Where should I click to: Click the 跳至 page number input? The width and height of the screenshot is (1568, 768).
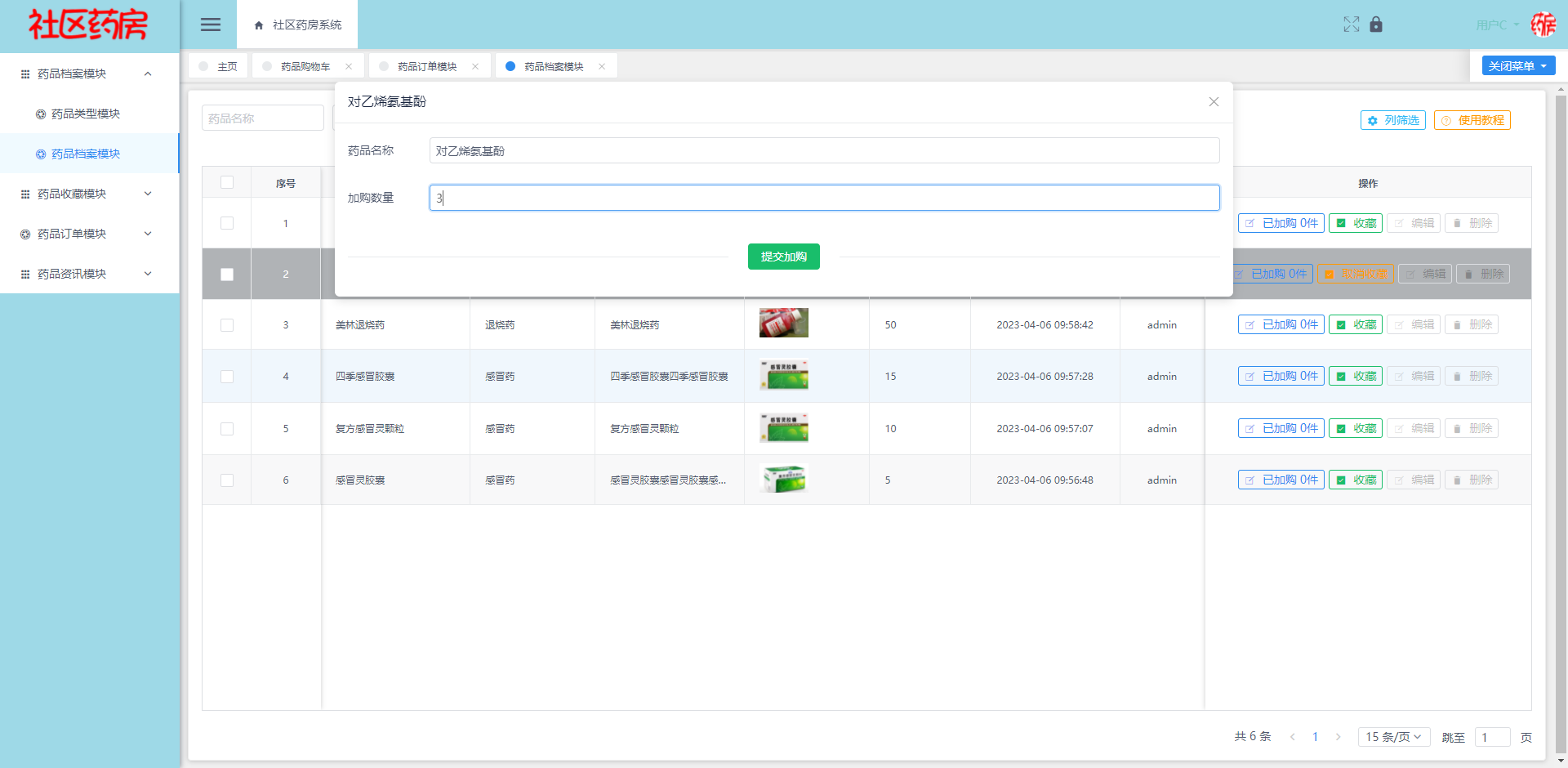[1492, 737]
